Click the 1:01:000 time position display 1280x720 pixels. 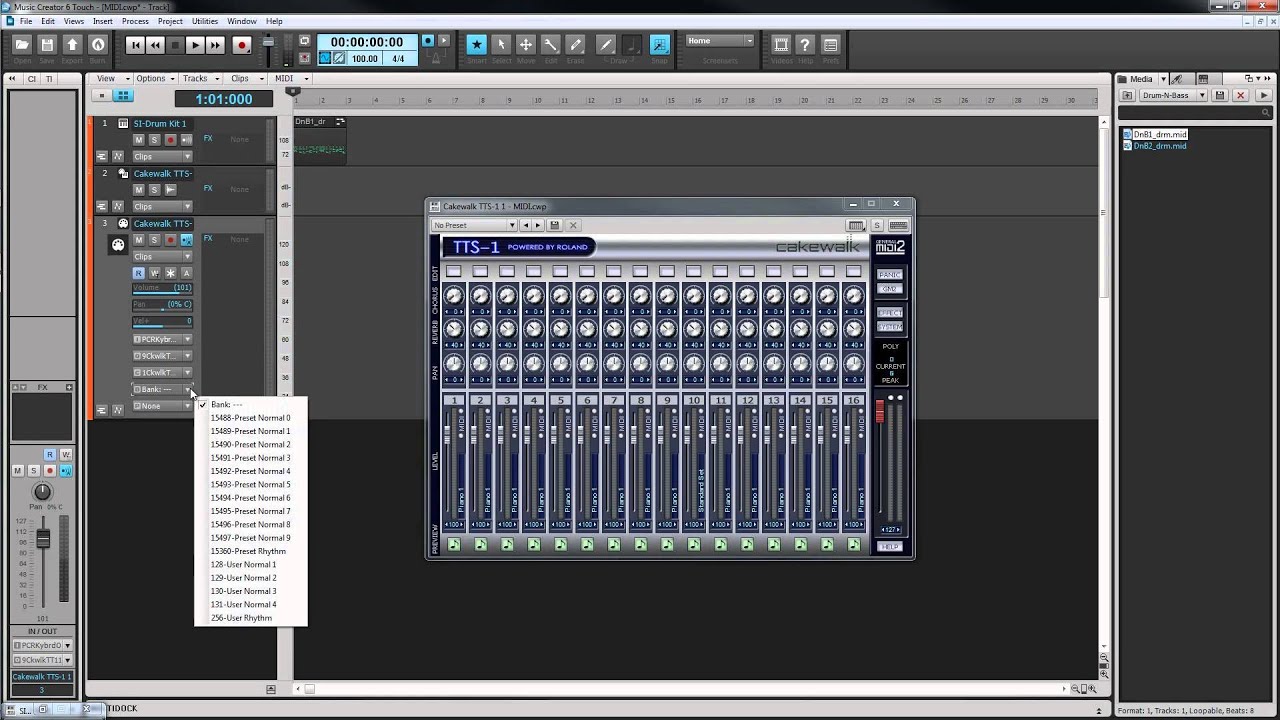(x=224, y=99)
